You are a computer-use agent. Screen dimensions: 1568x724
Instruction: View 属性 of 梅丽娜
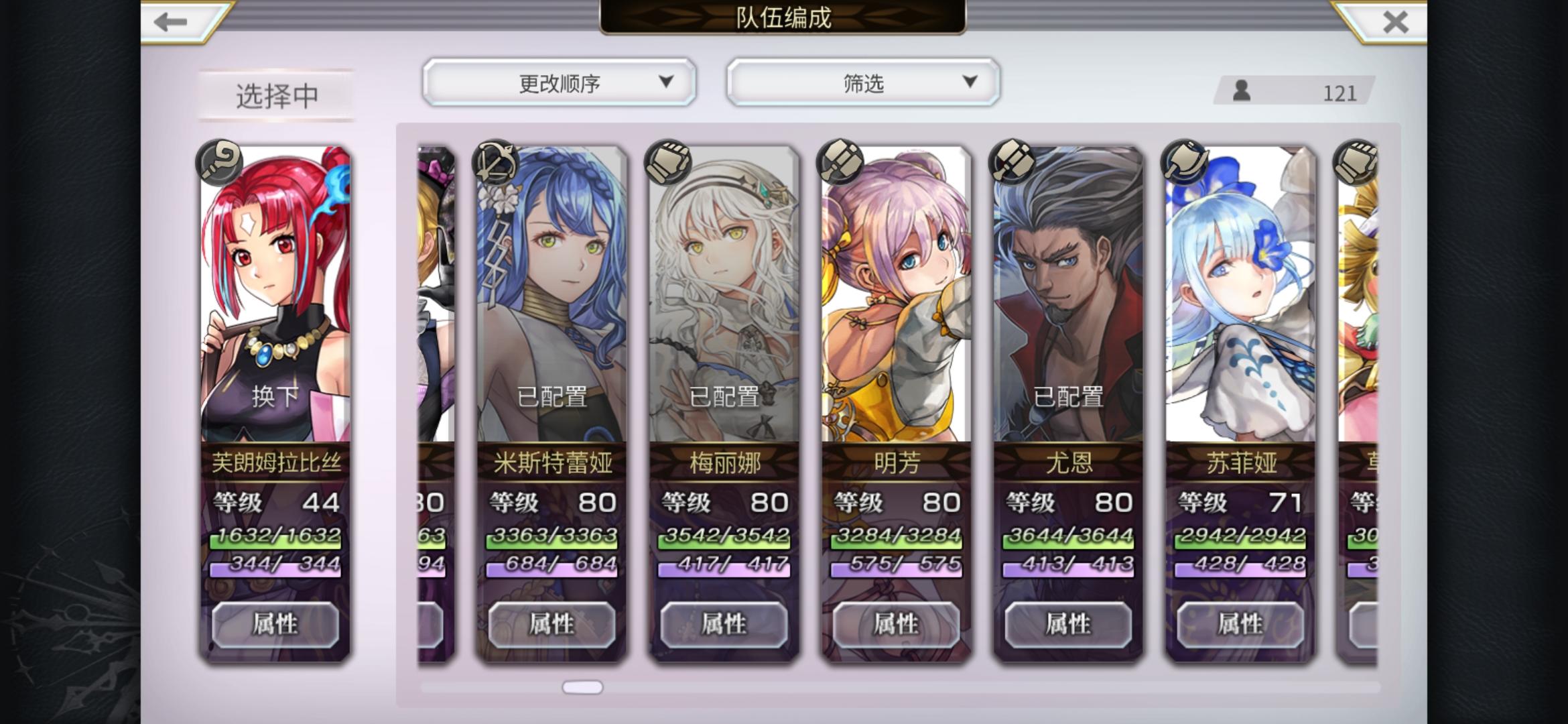click(724, 624)
